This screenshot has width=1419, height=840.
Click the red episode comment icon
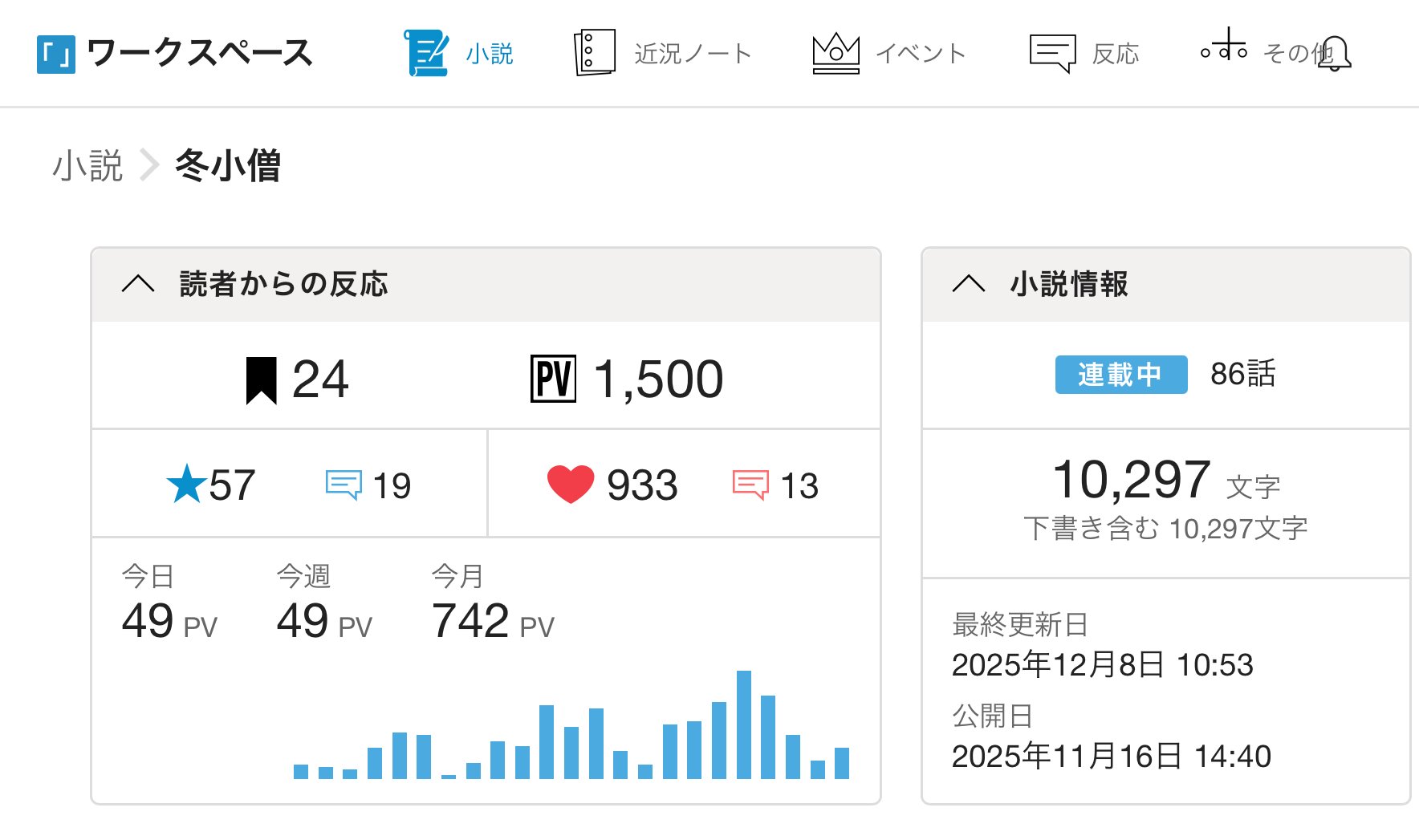click(750, 485)
